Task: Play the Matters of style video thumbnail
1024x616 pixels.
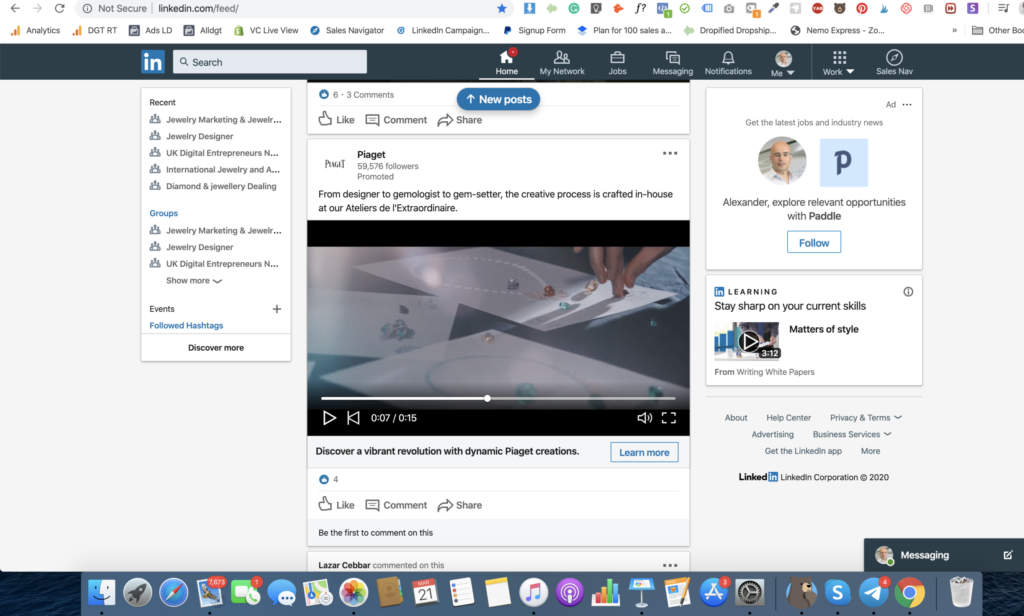Action: (x=747, y=340)
